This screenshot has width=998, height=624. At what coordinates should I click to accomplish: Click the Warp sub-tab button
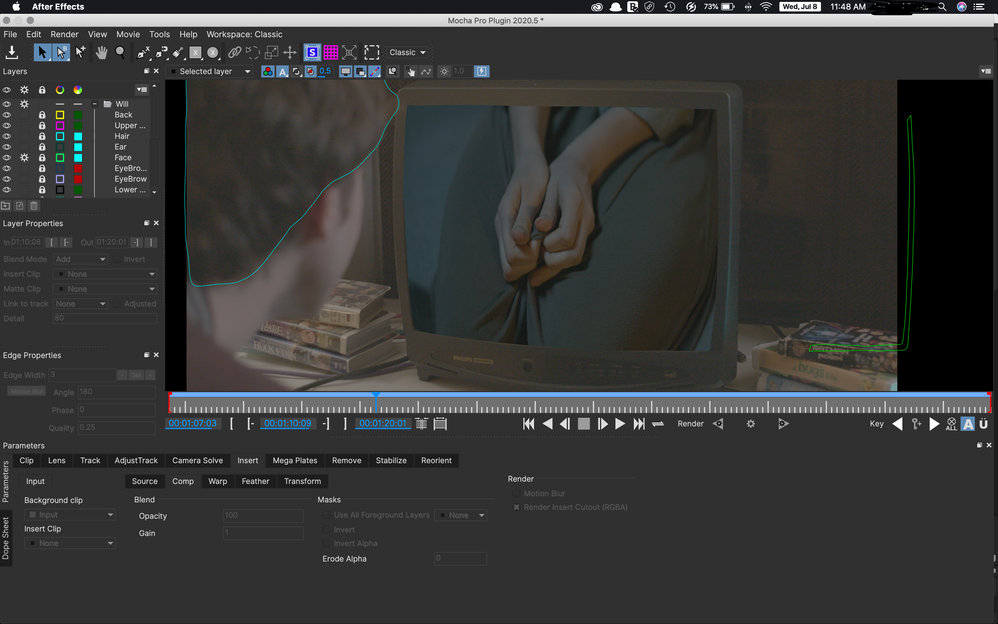tap(217, 481)
